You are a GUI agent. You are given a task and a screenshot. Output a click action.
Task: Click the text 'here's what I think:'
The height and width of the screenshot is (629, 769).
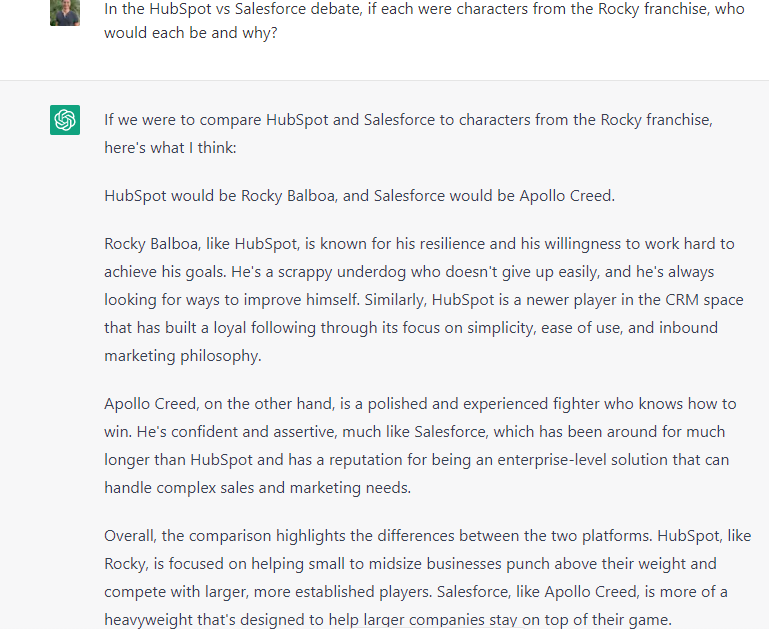[170, 148]
